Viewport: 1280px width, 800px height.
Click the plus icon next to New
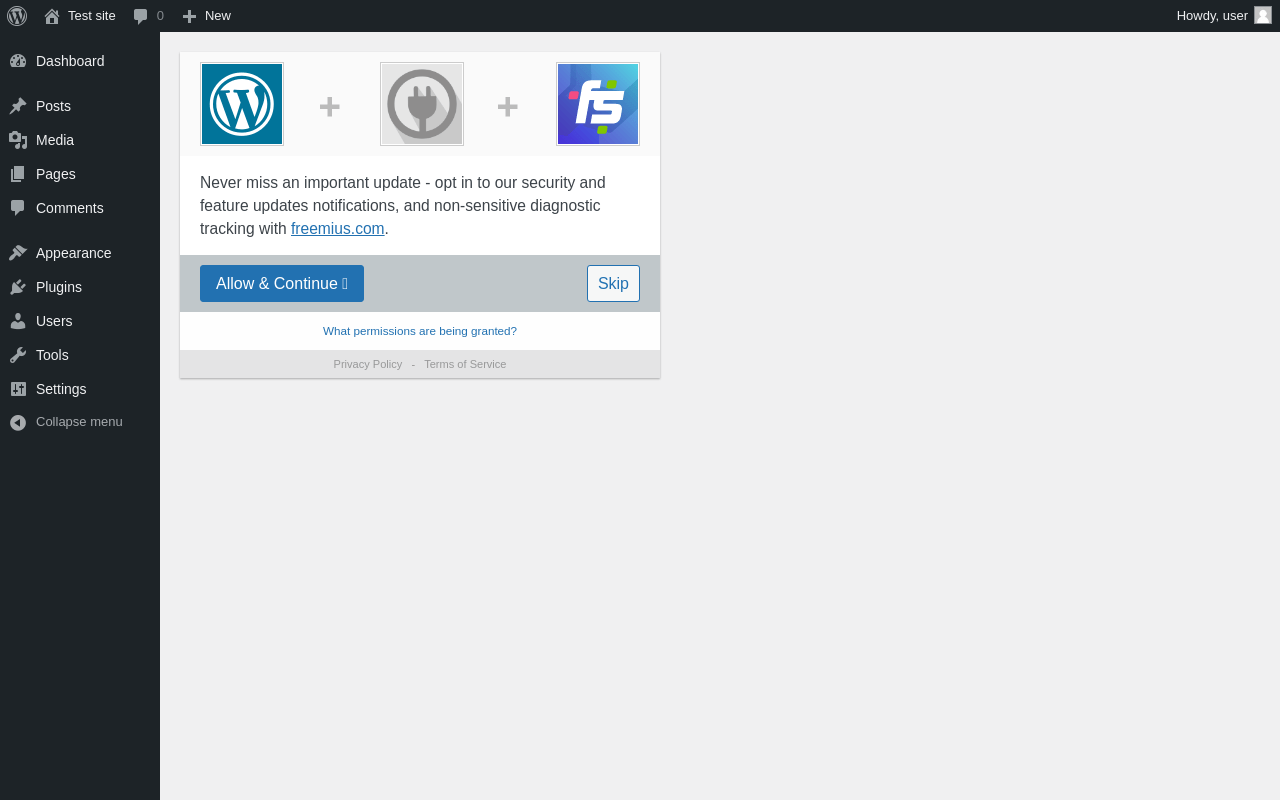tap(189, 16)
